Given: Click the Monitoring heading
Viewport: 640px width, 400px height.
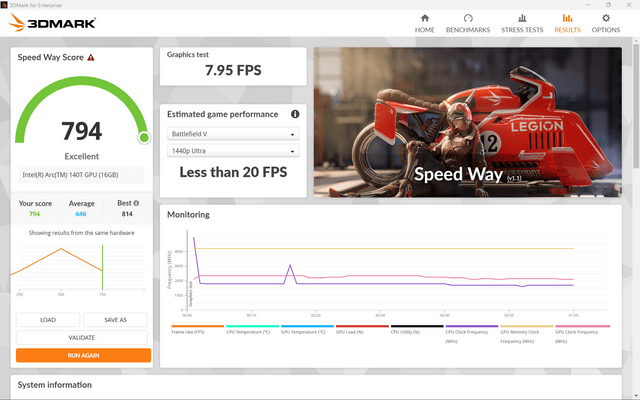Looking at the screenshot, I should pyautogui.click(x=188, y=215).
